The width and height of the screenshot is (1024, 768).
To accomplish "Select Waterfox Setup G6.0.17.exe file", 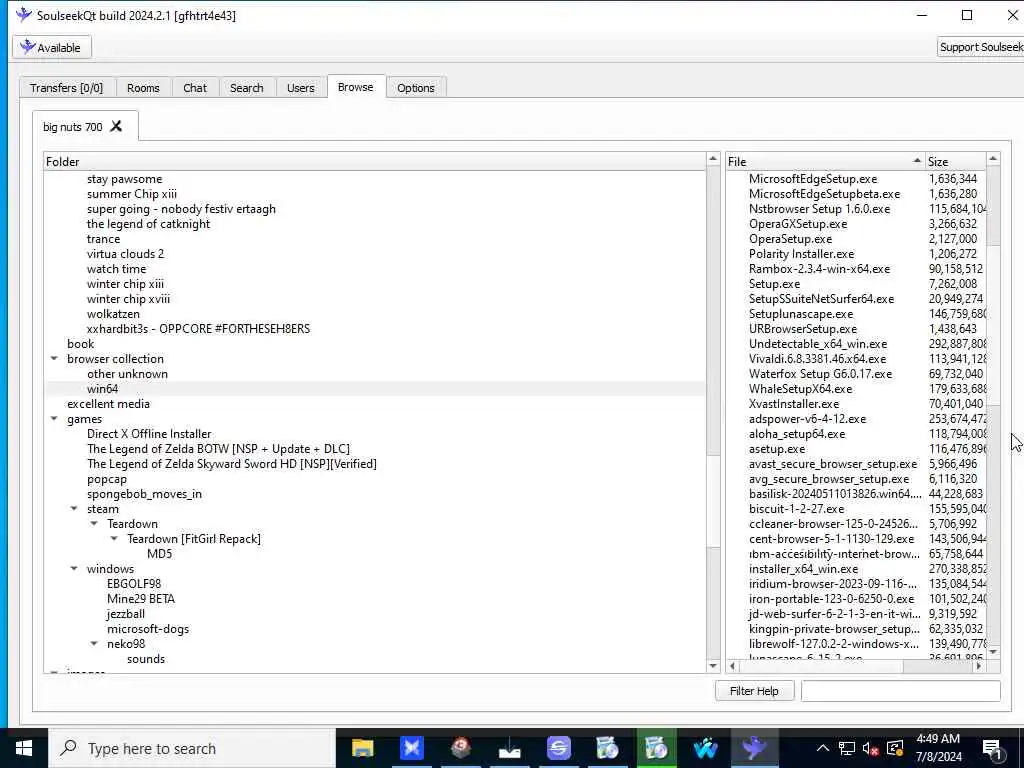I will (820, 374).
